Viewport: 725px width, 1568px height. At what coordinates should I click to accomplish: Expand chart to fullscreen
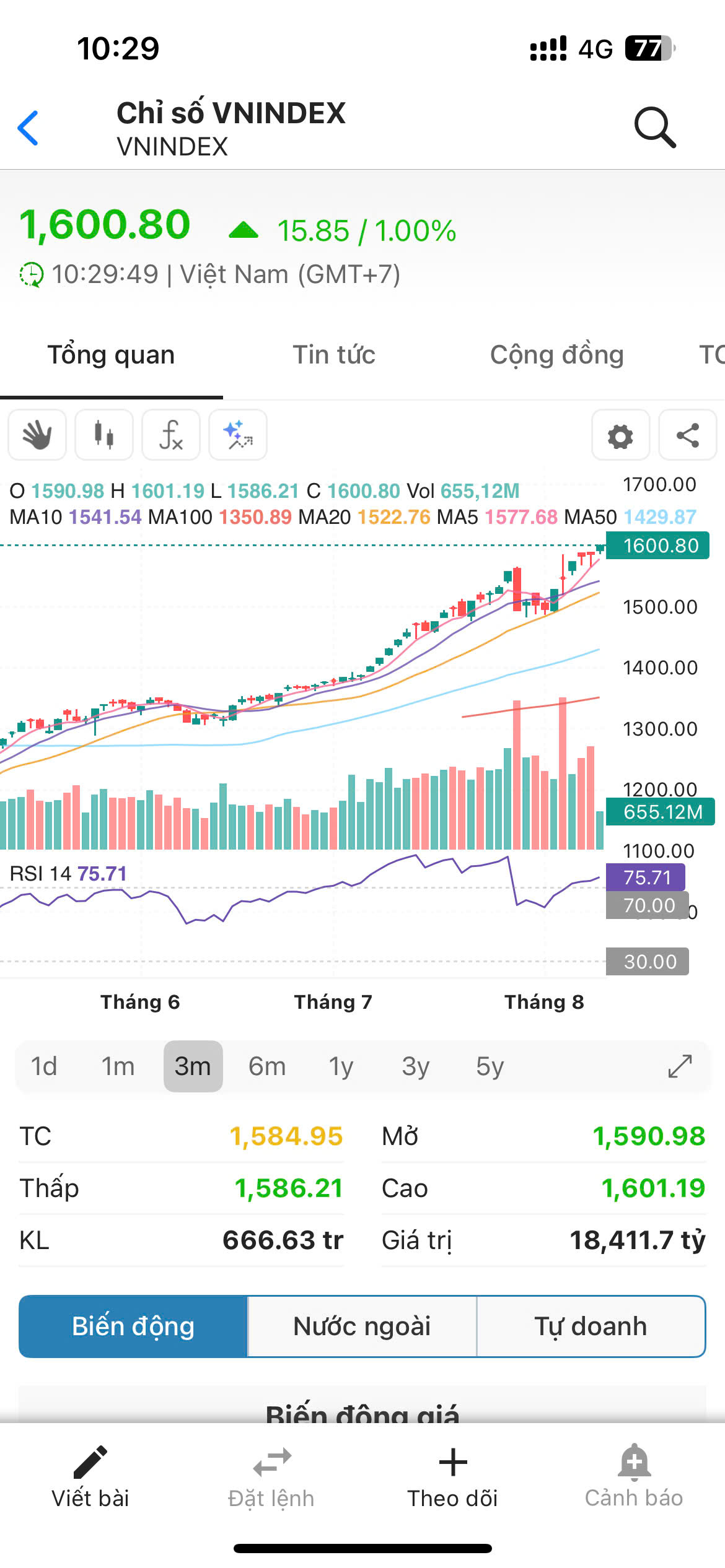(x=680, y=1066)
